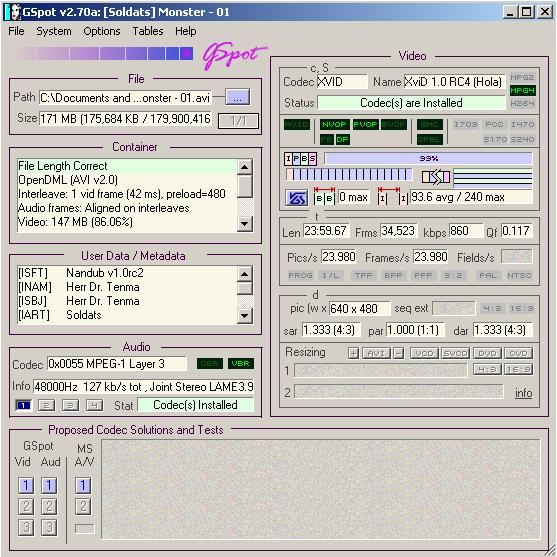Select audio stream 3 toggle
Viewport: 557px width, 557px height.
tap(70, 405)
